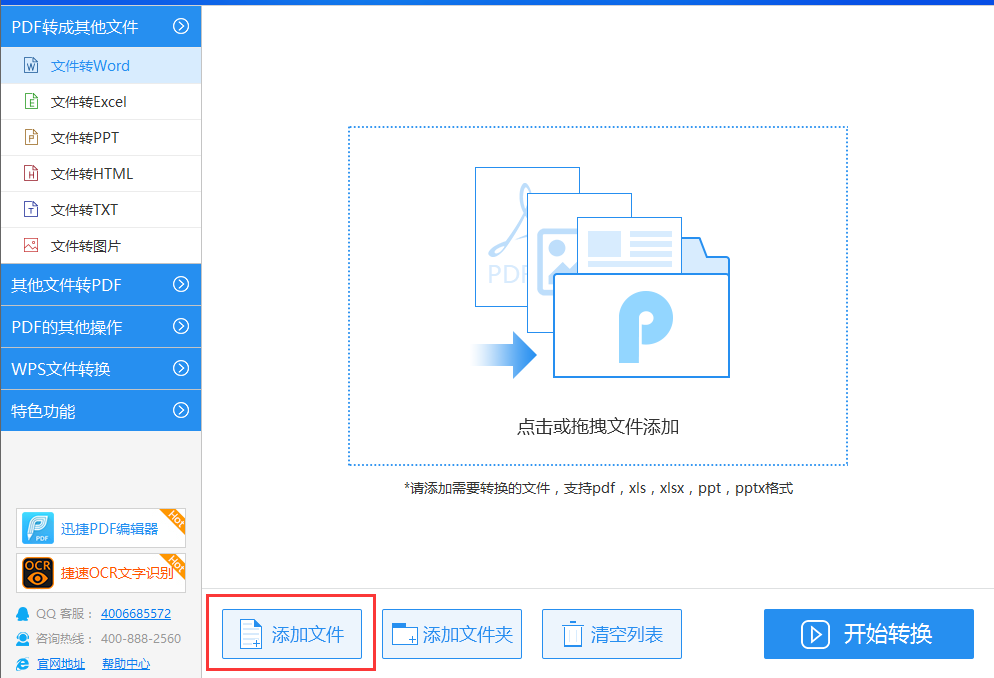The image size is (994, 678).
Task: Open the WPS文件转换 header
Action: (x=101, y=368)
